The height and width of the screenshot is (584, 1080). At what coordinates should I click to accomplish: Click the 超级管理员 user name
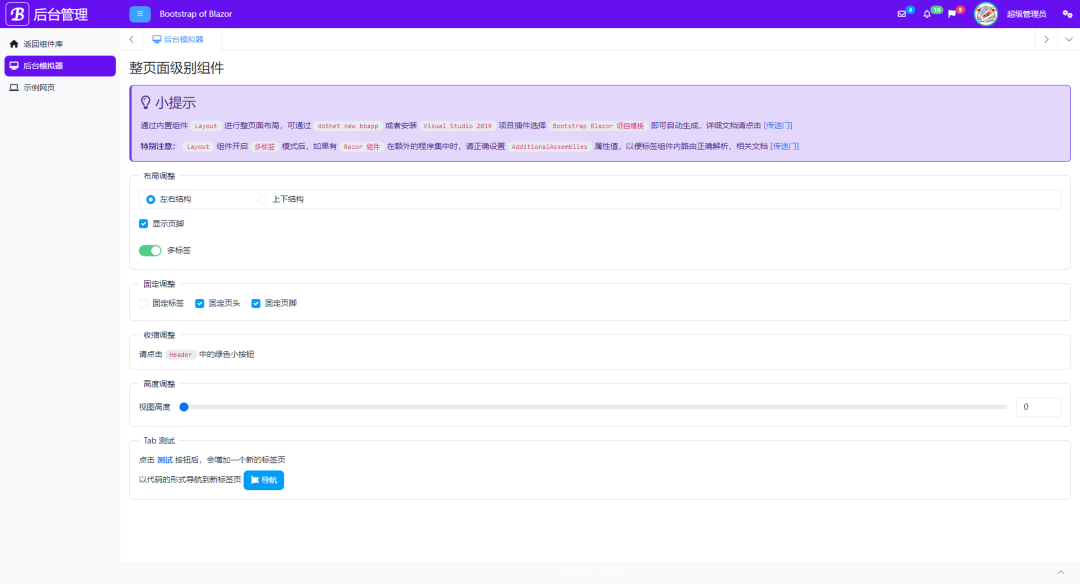[1026, 14]
